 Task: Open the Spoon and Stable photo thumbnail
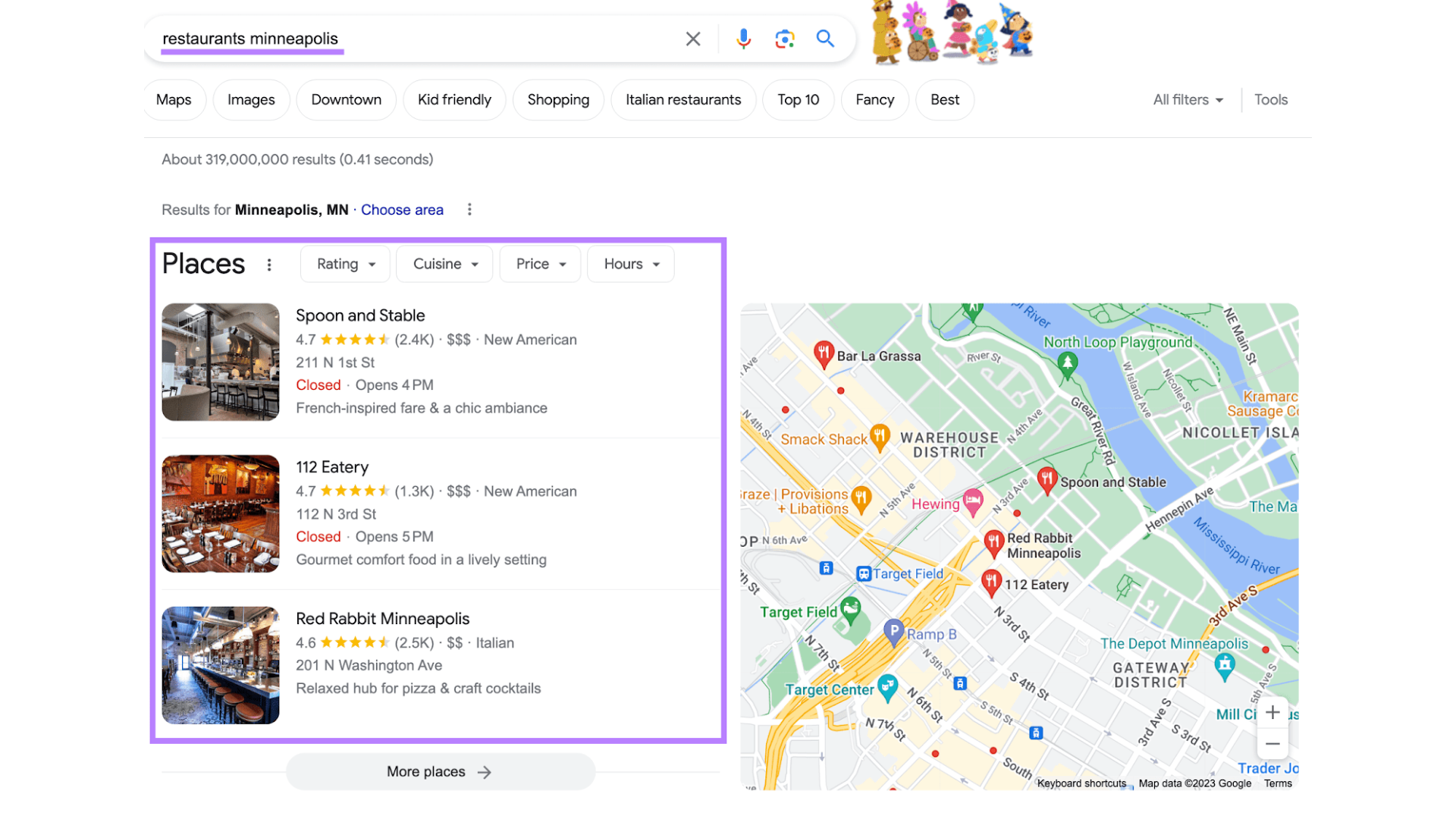coord(221,362)
